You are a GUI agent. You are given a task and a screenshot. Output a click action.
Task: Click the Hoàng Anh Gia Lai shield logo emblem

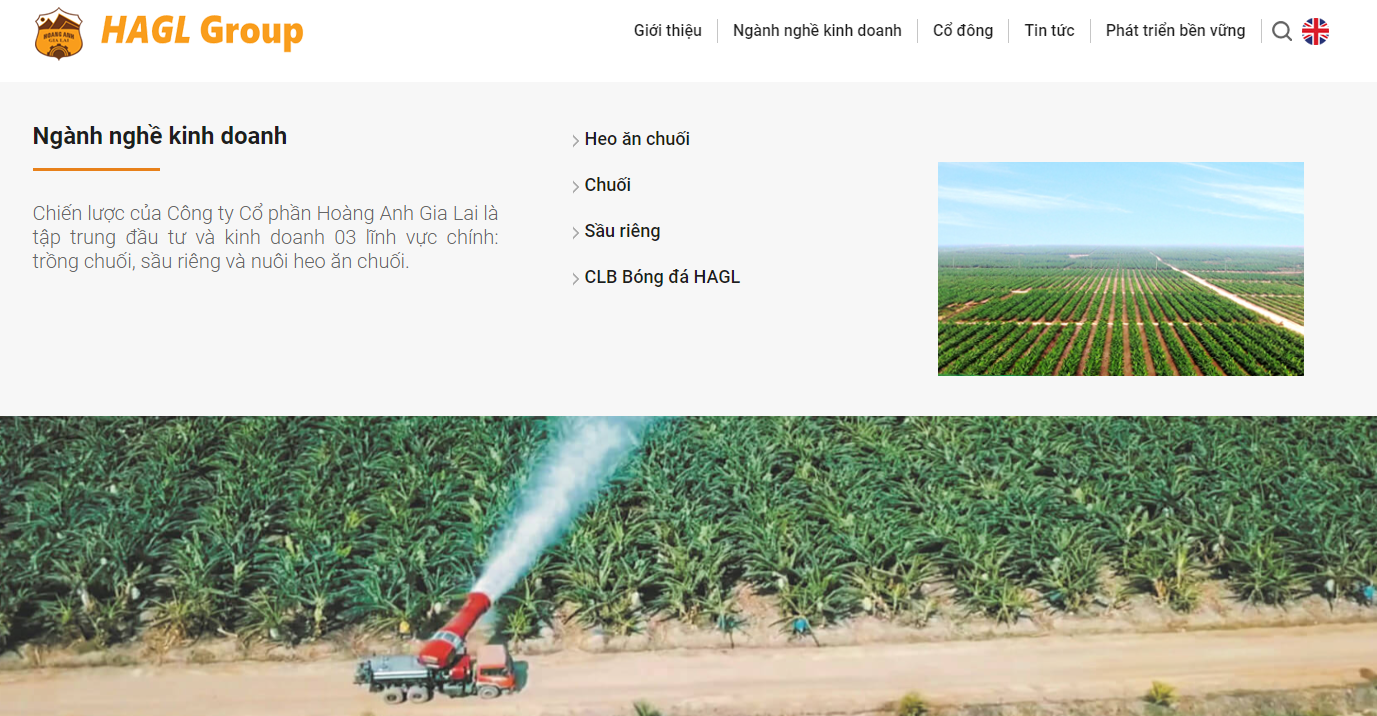tap(59, 33)
